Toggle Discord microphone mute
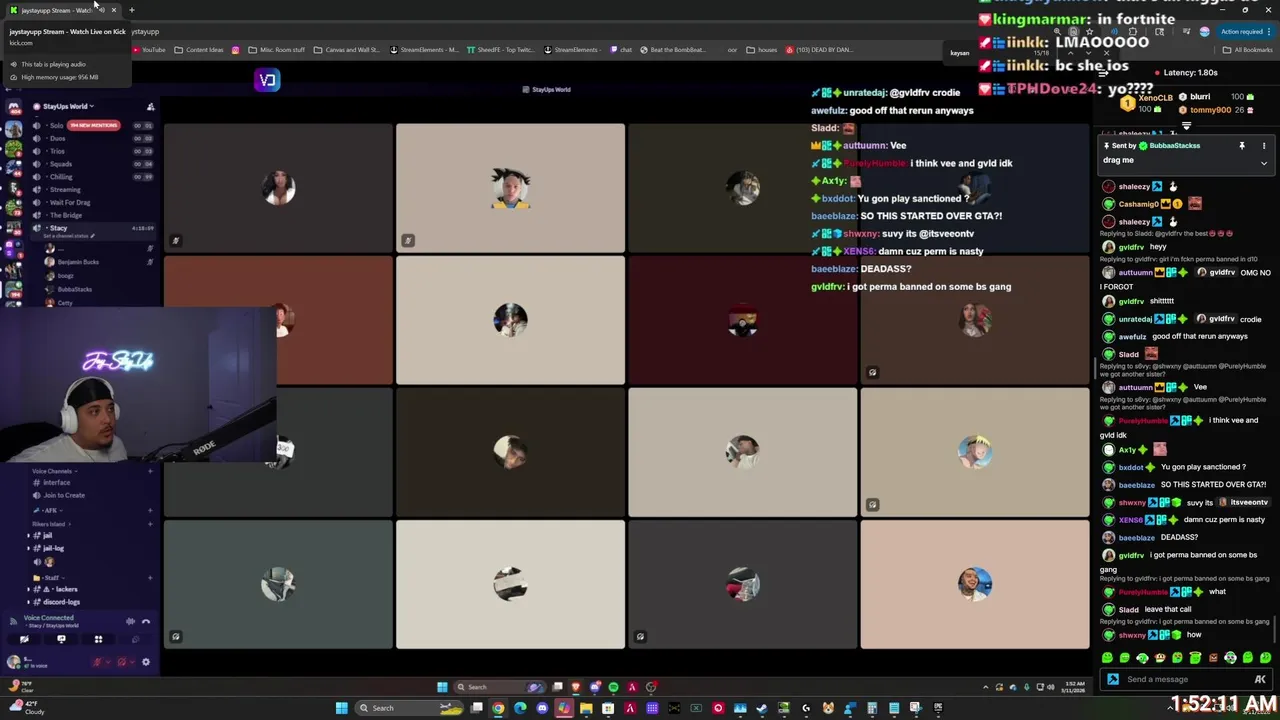Screen dimensions: 1280x720 [98, 662]
